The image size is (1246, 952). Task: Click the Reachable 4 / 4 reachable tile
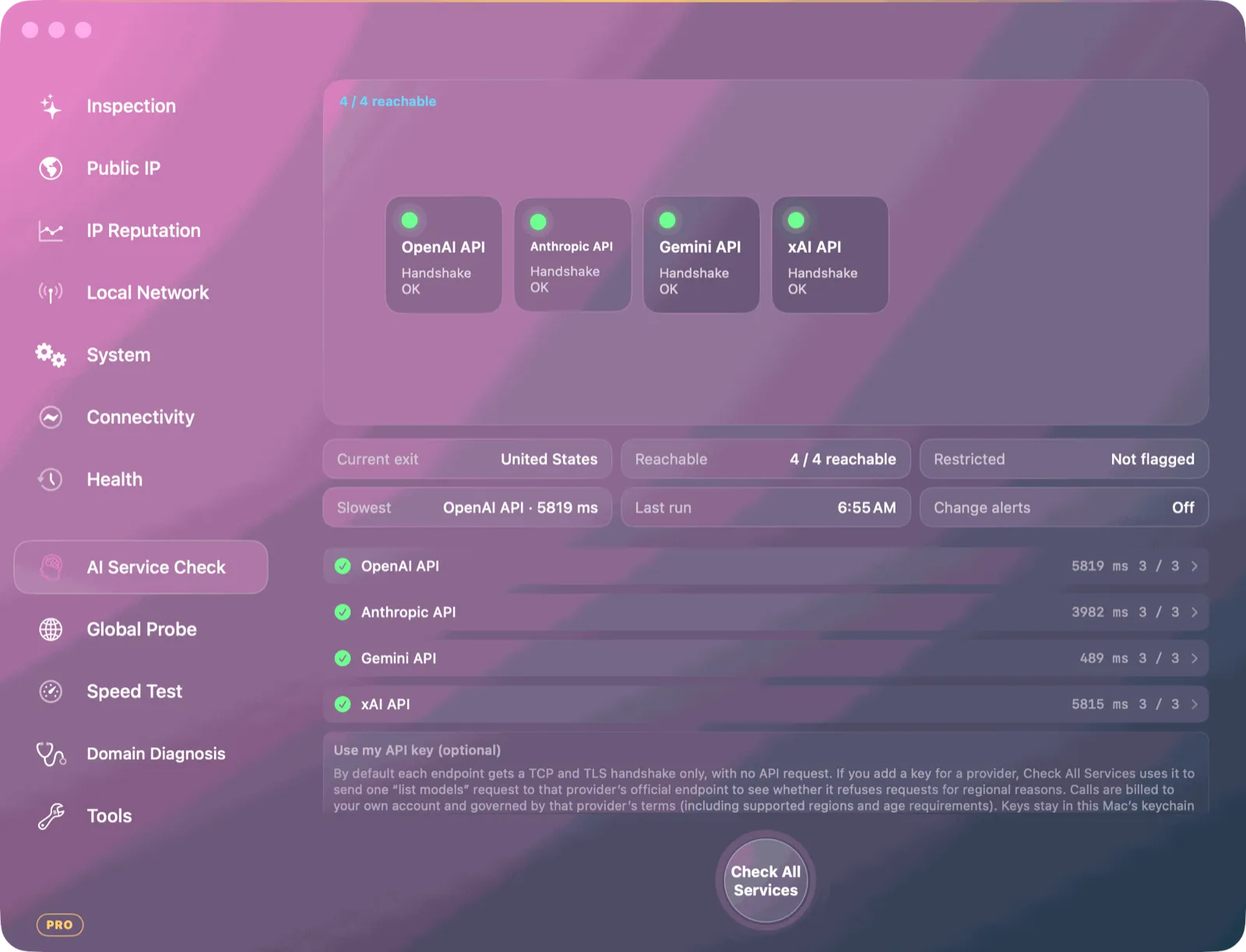tap(766, 459)
